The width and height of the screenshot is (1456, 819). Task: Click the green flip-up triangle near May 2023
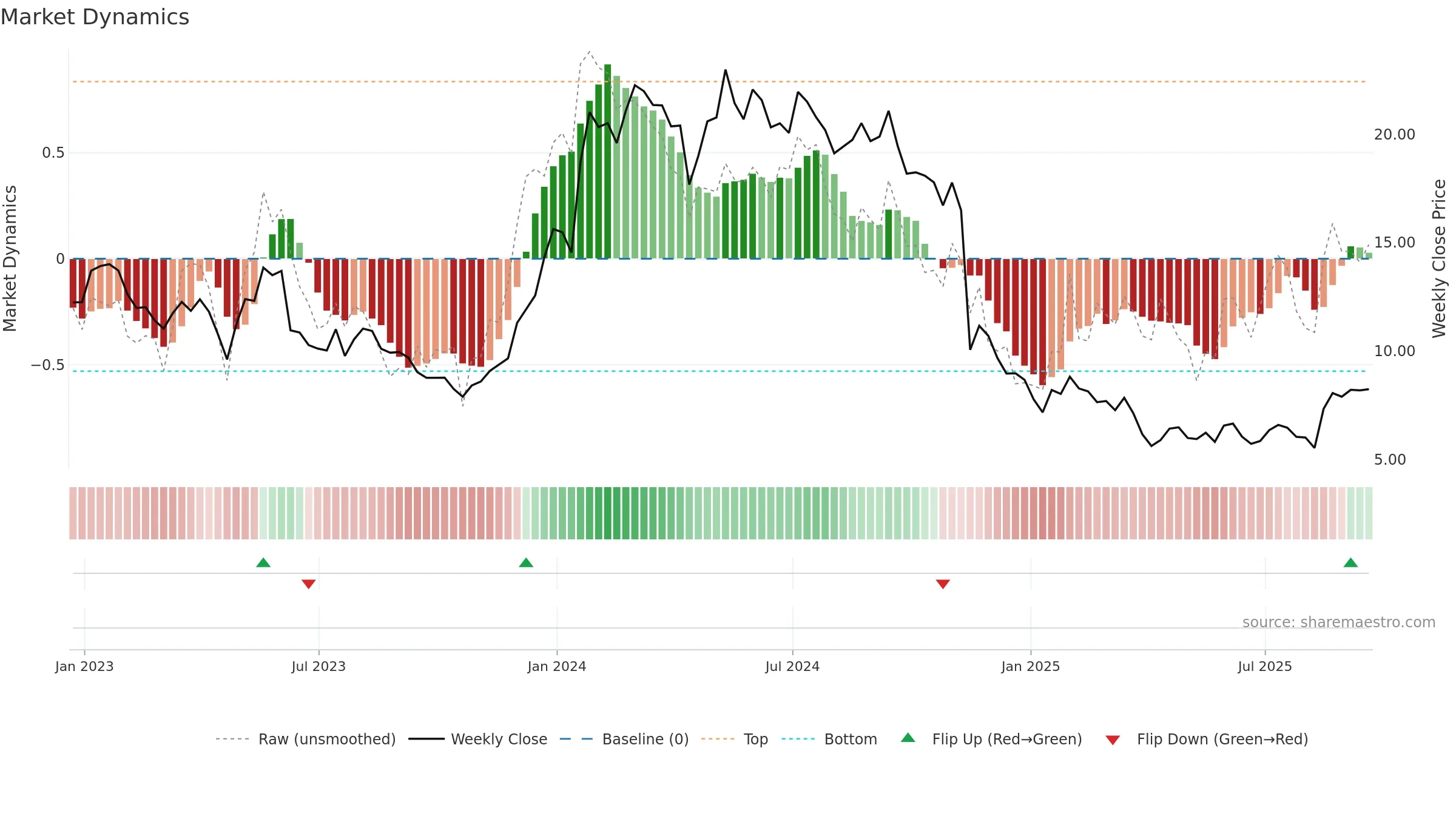coord(263,563)
